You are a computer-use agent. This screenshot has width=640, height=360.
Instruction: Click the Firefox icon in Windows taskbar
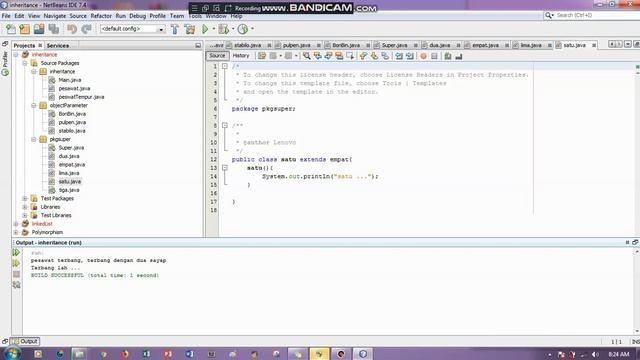click(124, 354)
